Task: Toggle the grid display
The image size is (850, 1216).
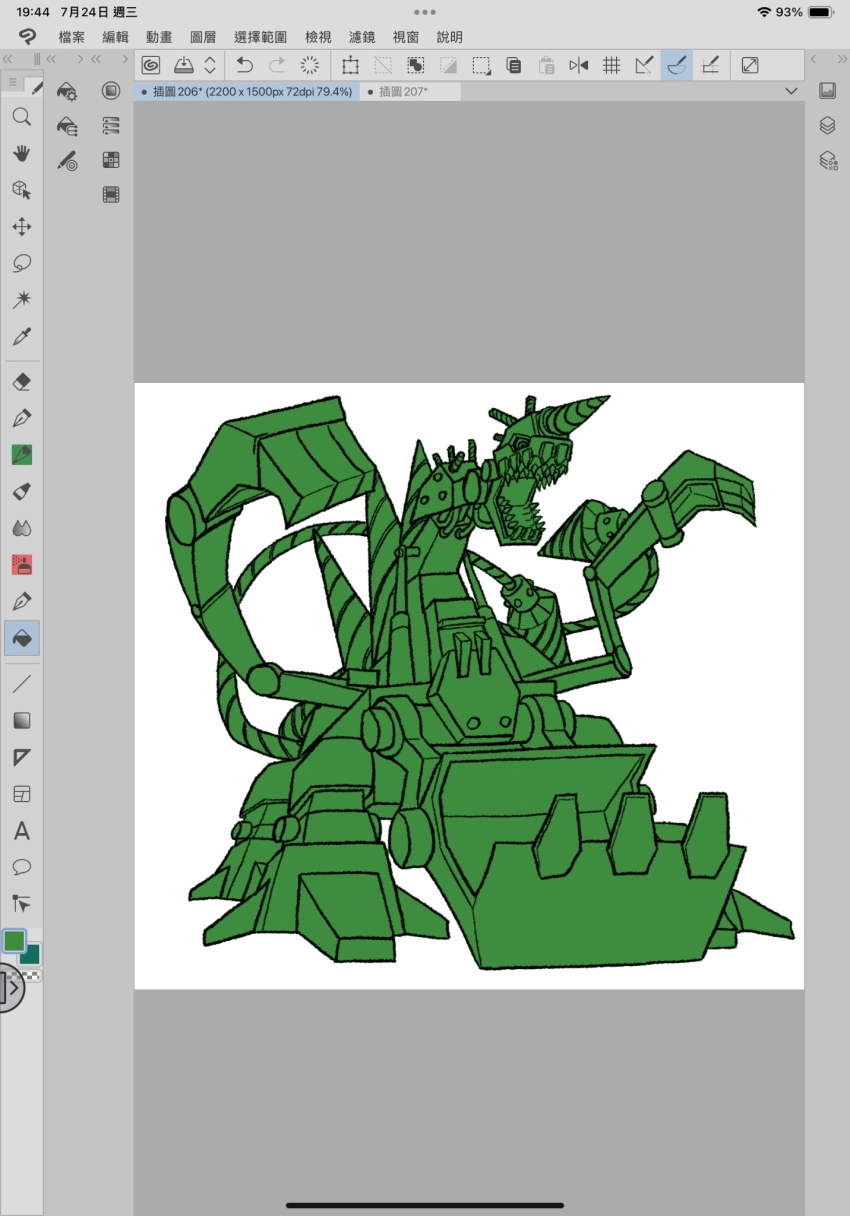Action: tap(612, 65)
